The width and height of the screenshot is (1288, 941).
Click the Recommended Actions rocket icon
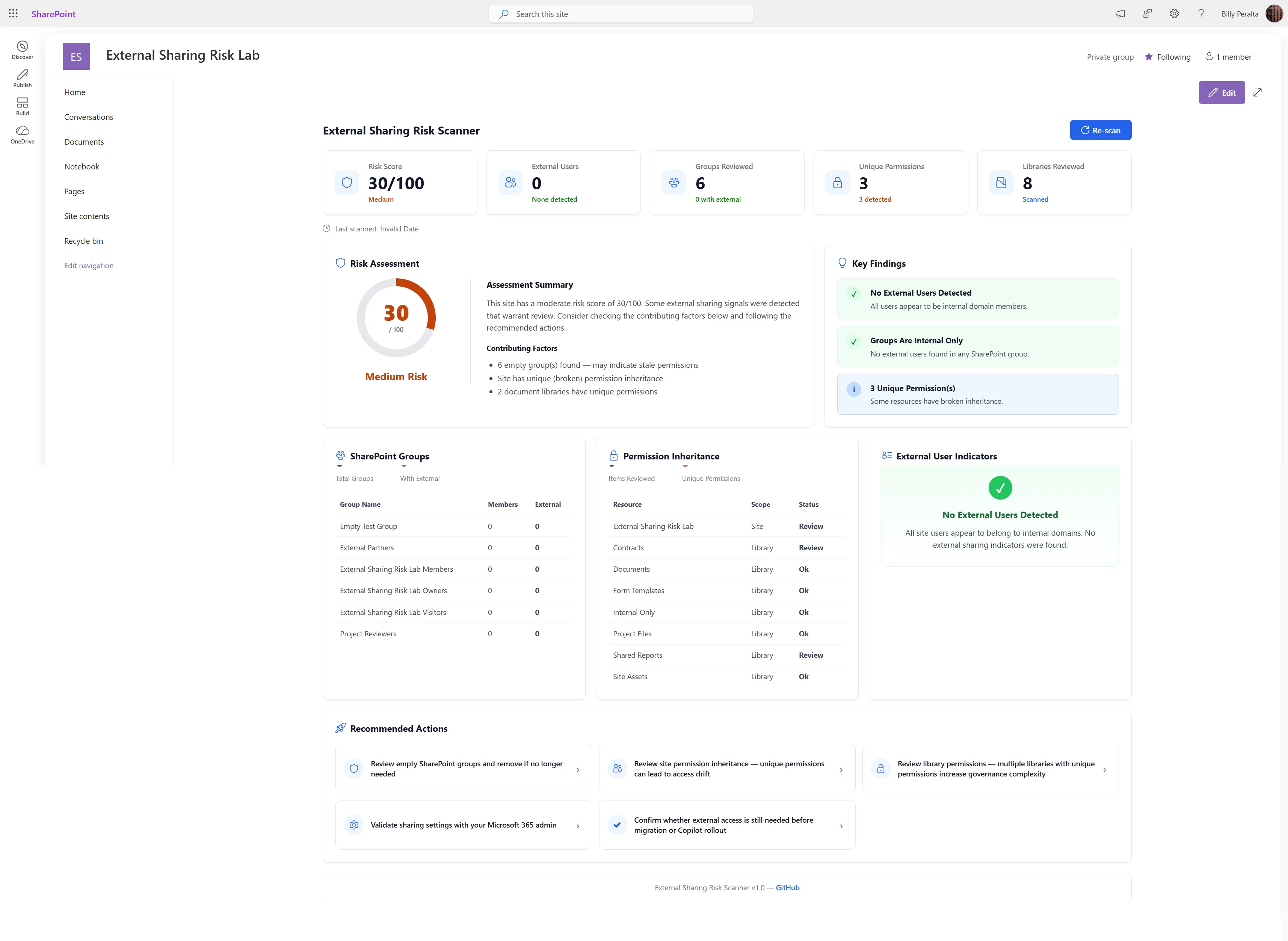[341, 728]
